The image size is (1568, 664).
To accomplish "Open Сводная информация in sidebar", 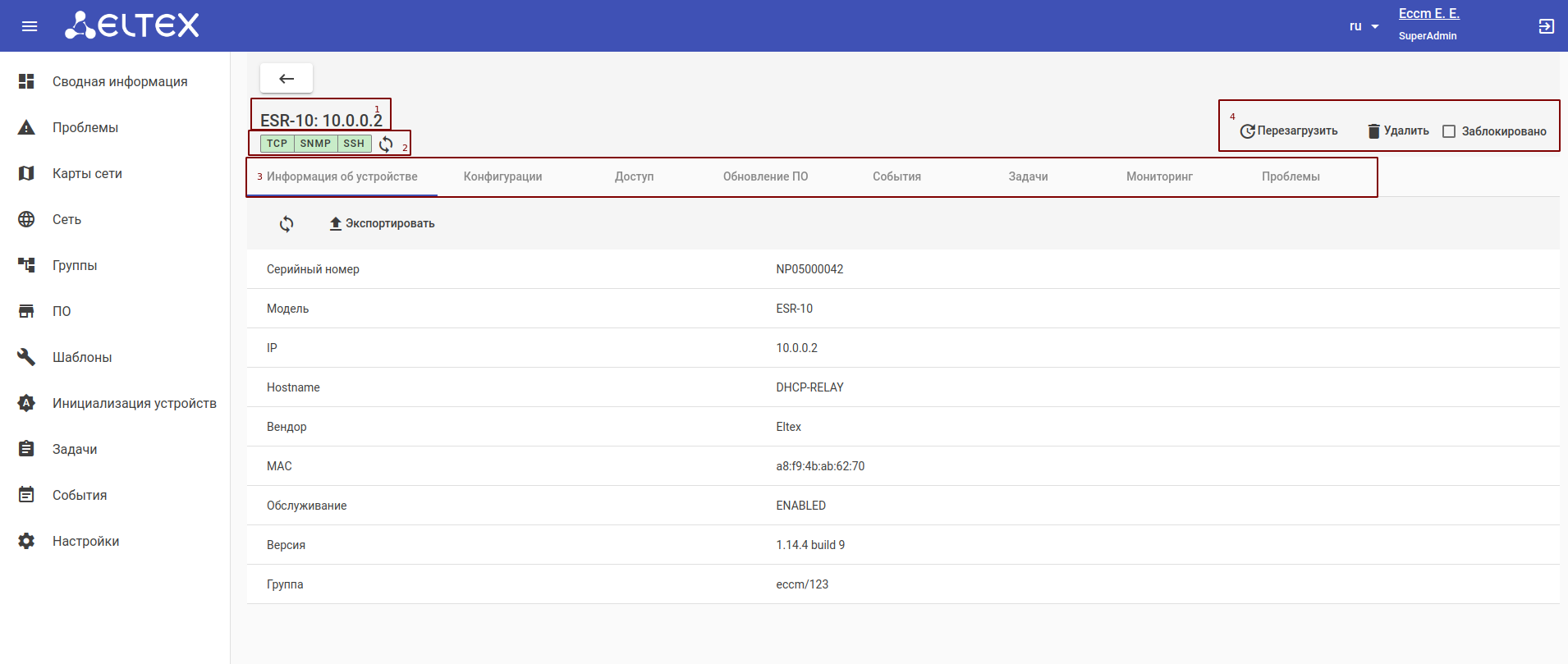I will click(x=120, y=81).
